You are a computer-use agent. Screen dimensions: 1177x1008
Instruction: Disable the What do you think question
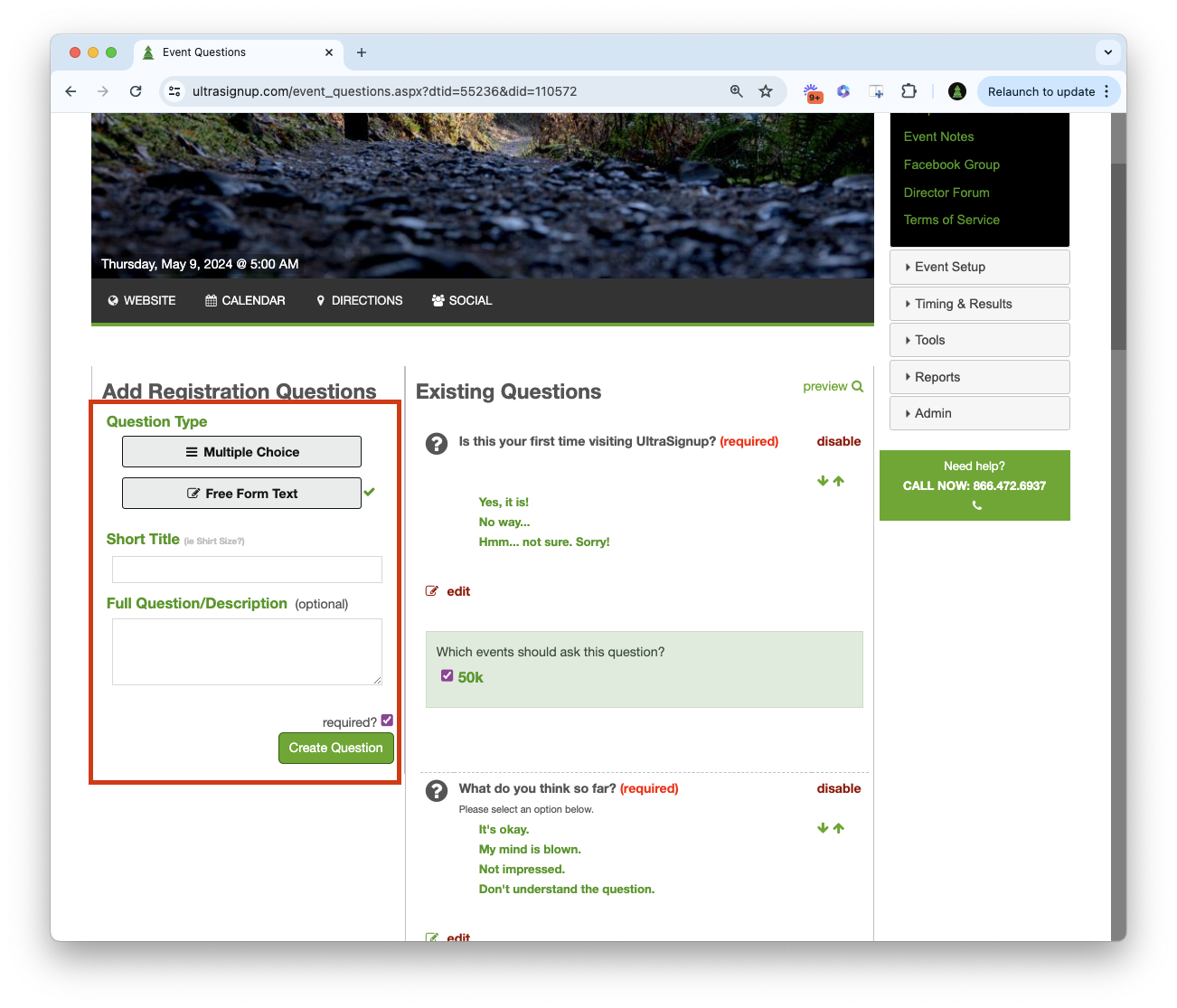839,788
